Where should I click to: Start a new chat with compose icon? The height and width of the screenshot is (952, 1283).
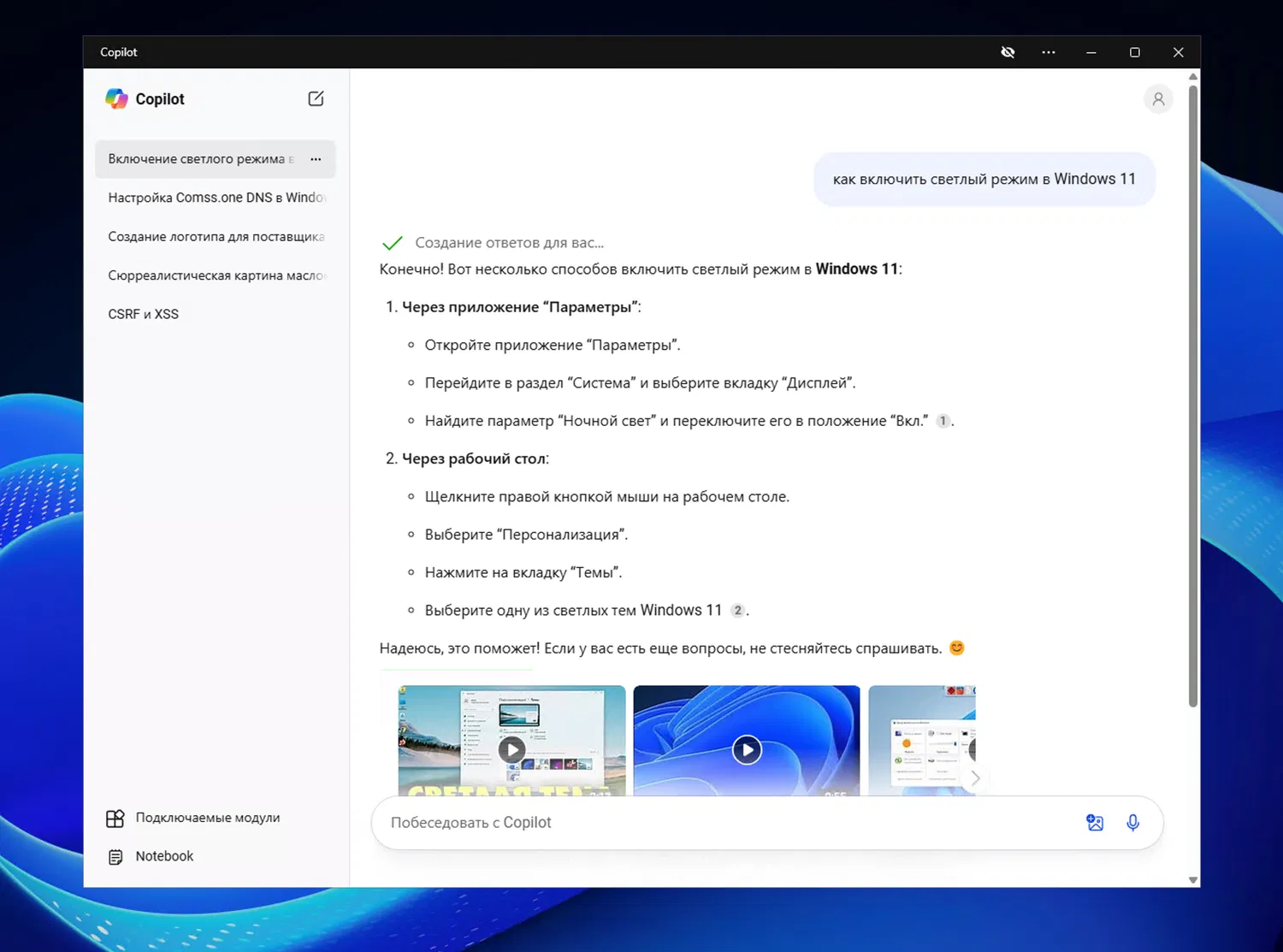click(x=316, y=99)
